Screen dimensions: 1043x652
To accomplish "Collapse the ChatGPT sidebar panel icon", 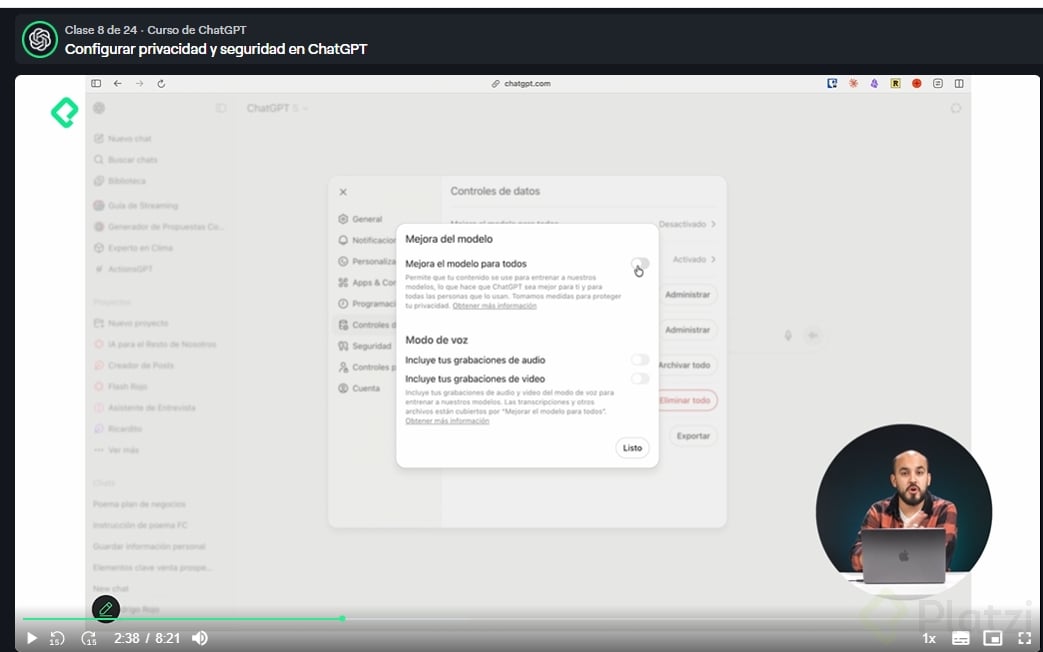I will click(x=221, y=108).
